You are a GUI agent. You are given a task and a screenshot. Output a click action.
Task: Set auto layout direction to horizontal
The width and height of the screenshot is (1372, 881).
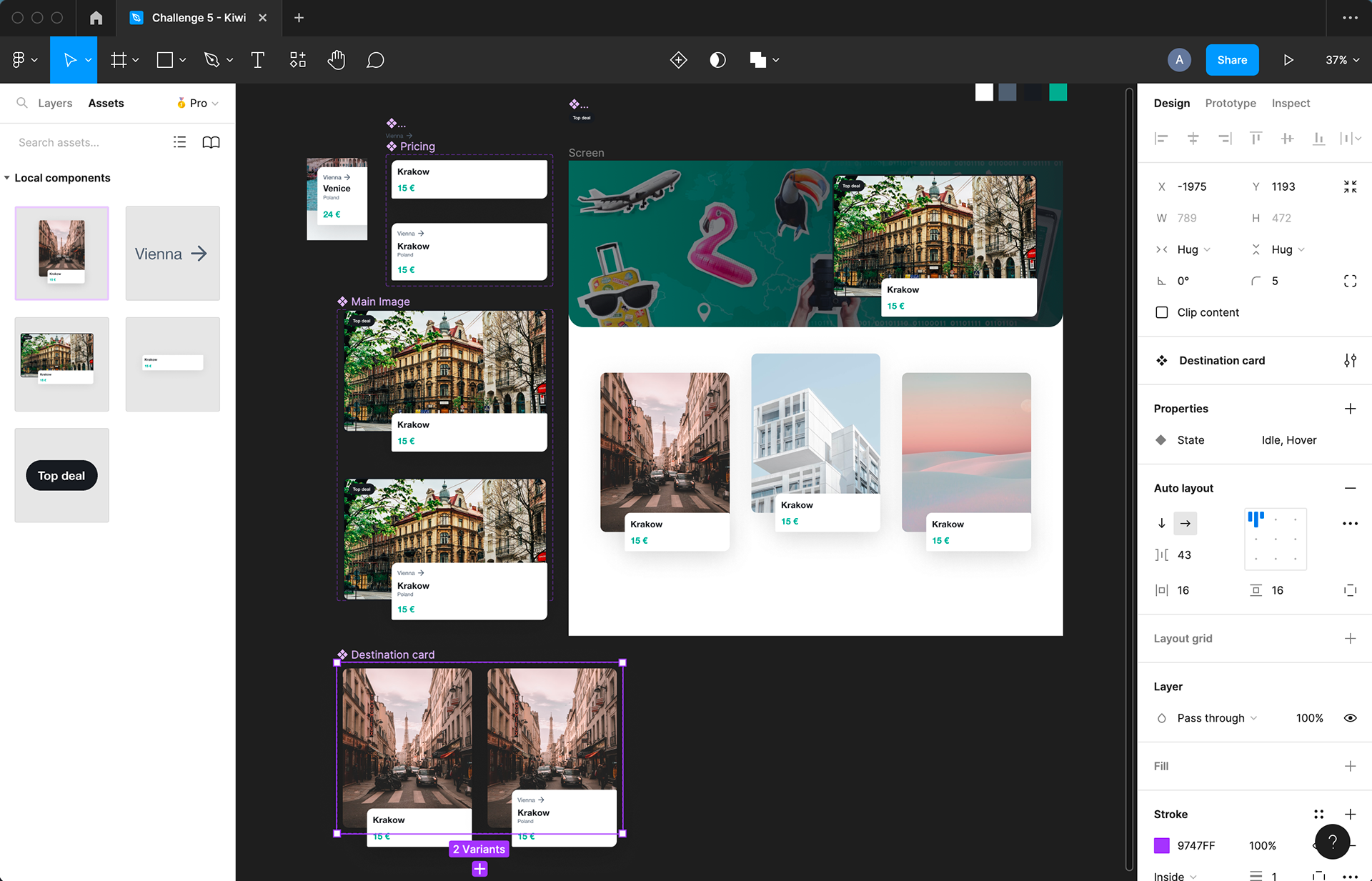[x=1185, y=524]
